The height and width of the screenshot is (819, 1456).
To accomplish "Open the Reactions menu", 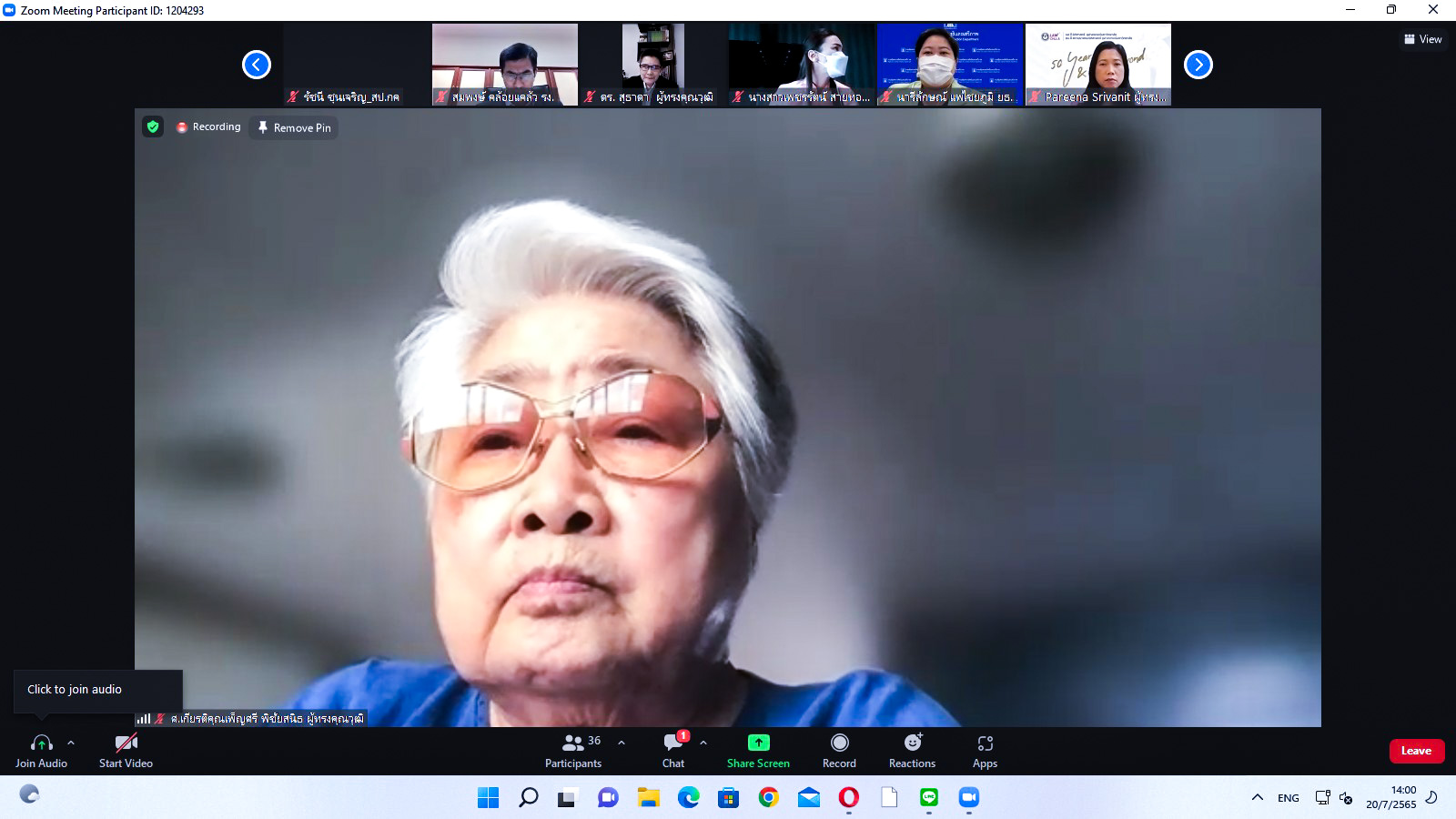I will pos(912,751).
